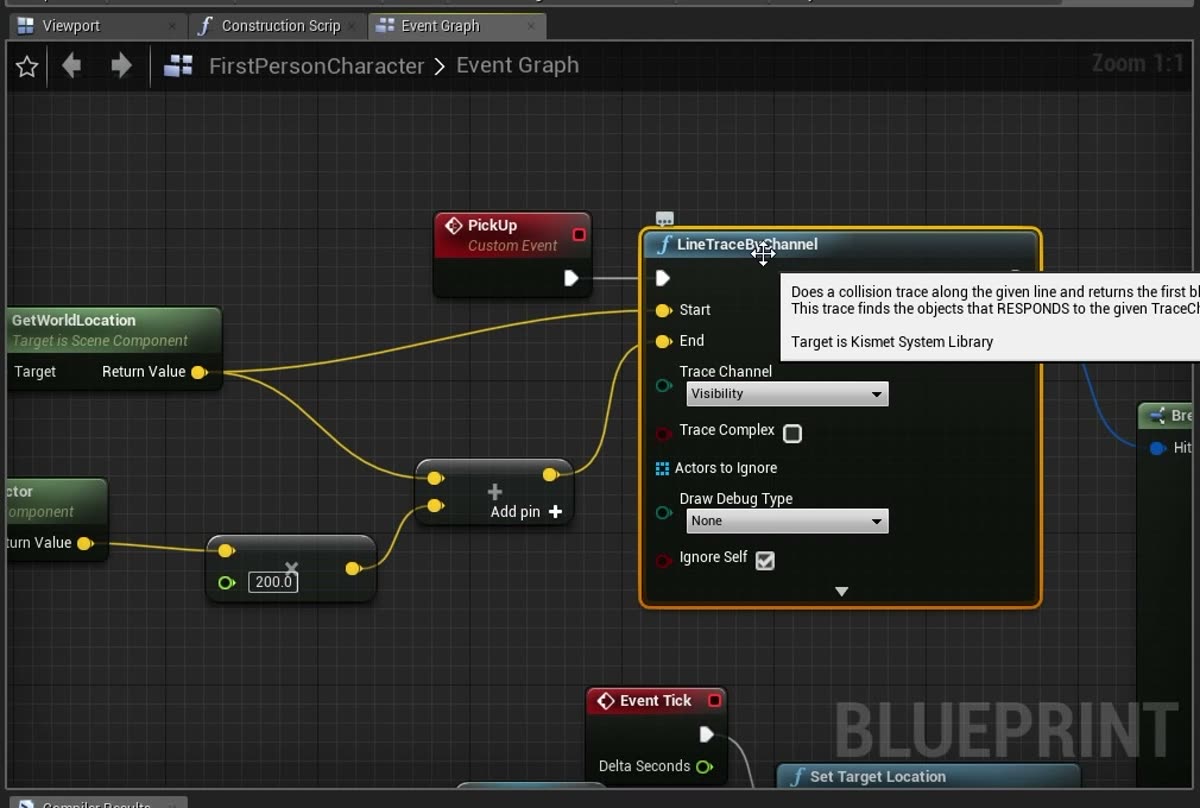
Task: Select the Event Tick node title
Action: tap(655, 701)
